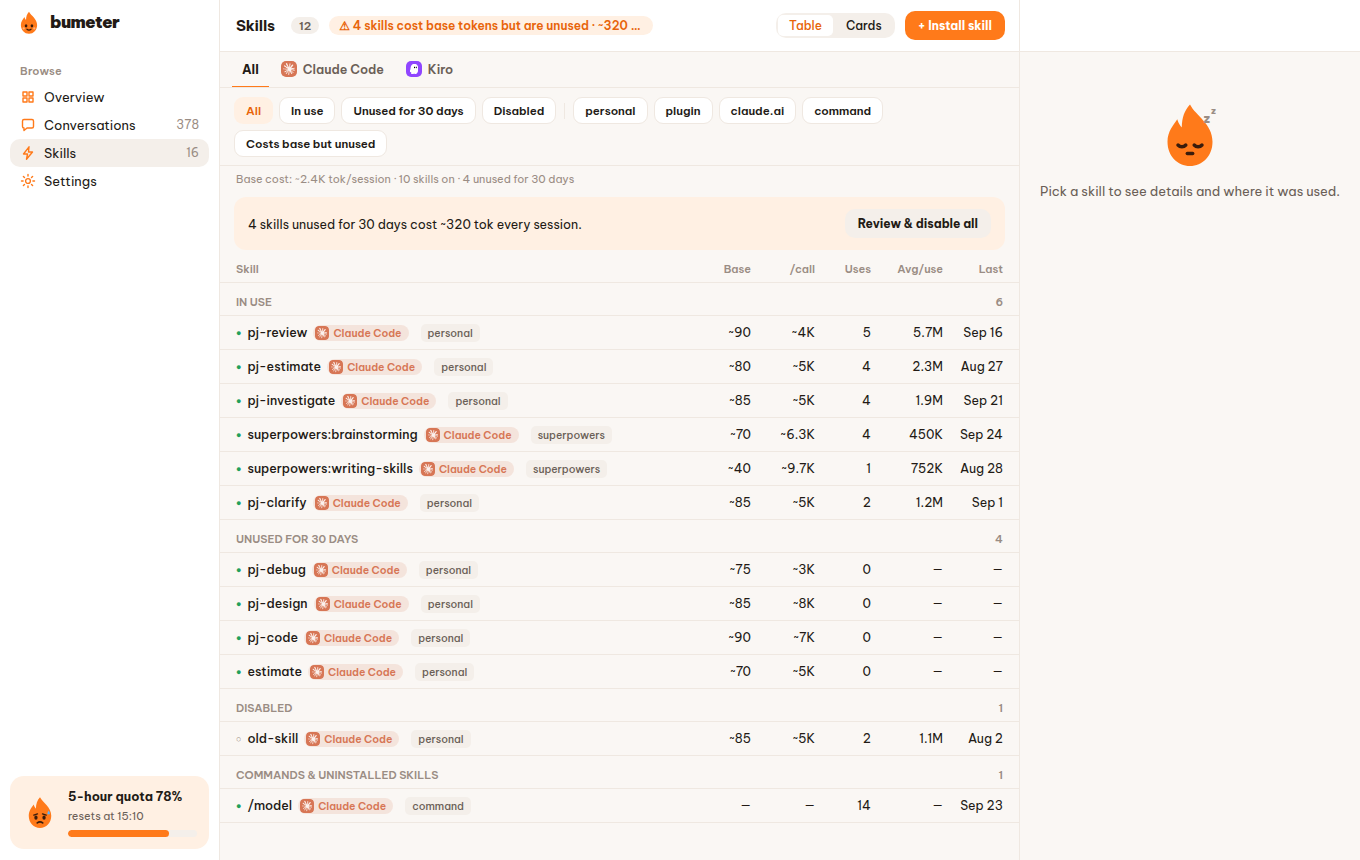Open the Conversations page in sidebar
Viewport: 1360px width, 860px height.
coord(110,125)
